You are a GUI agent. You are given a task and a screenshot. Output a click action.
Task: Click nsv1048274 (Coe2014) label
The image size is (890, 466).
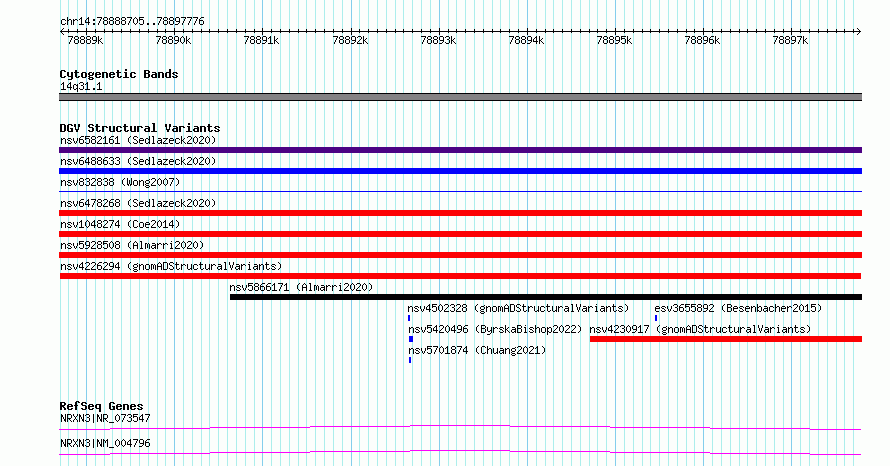click(120, 224)
